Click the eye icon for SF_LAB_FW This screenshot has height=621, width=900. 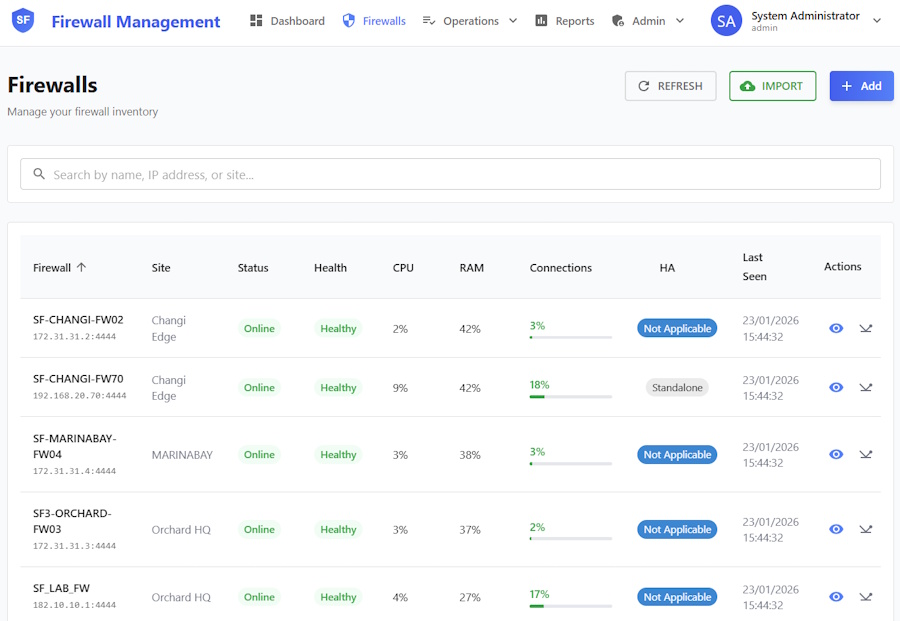click(x=836, y=597)
